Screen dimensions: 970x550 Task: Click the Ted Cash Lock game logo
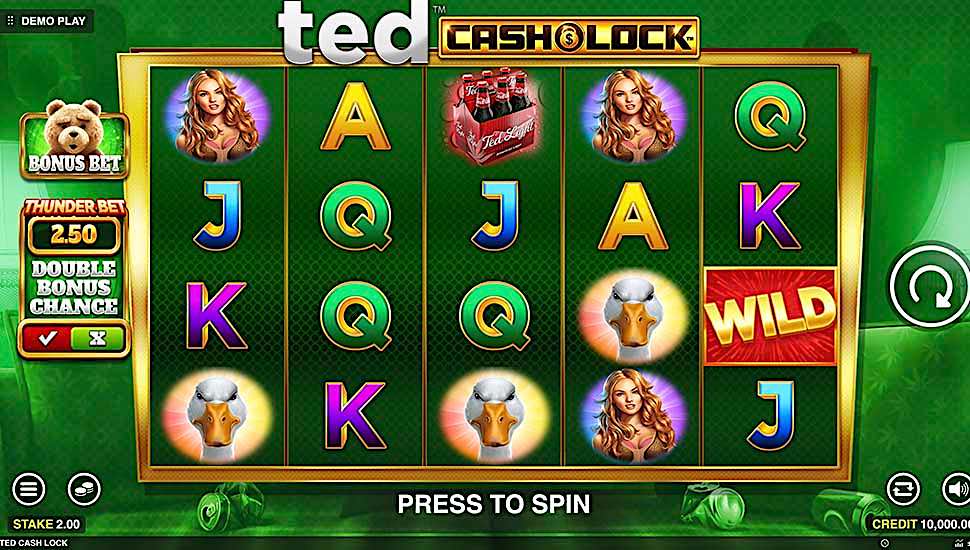tap(489, 31)
